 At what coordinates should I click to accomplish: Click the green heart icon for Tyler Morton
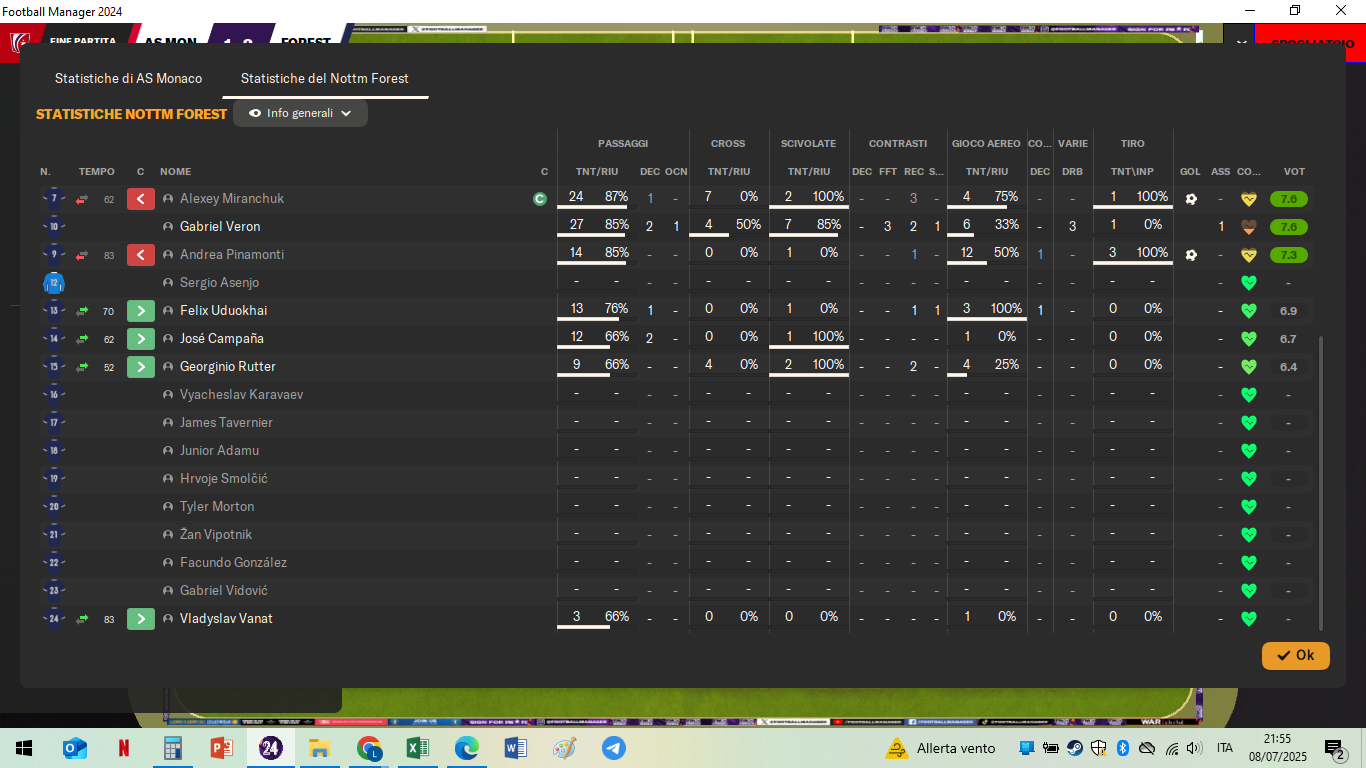1248,507
